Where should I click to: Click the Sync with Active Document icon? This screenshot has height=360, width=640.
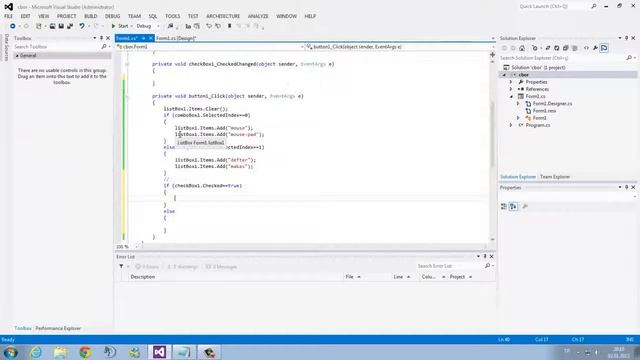click(548, 48)
